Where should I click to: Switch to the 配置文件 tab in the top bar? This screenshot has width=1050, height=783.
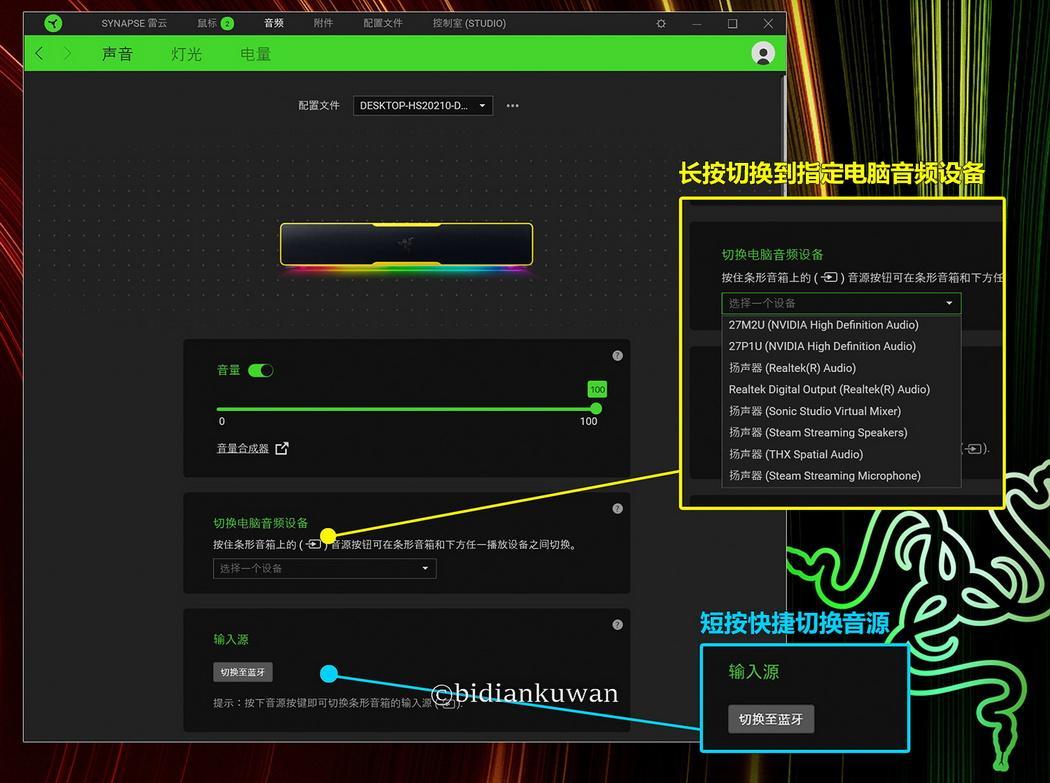click(x=383, y=23)
